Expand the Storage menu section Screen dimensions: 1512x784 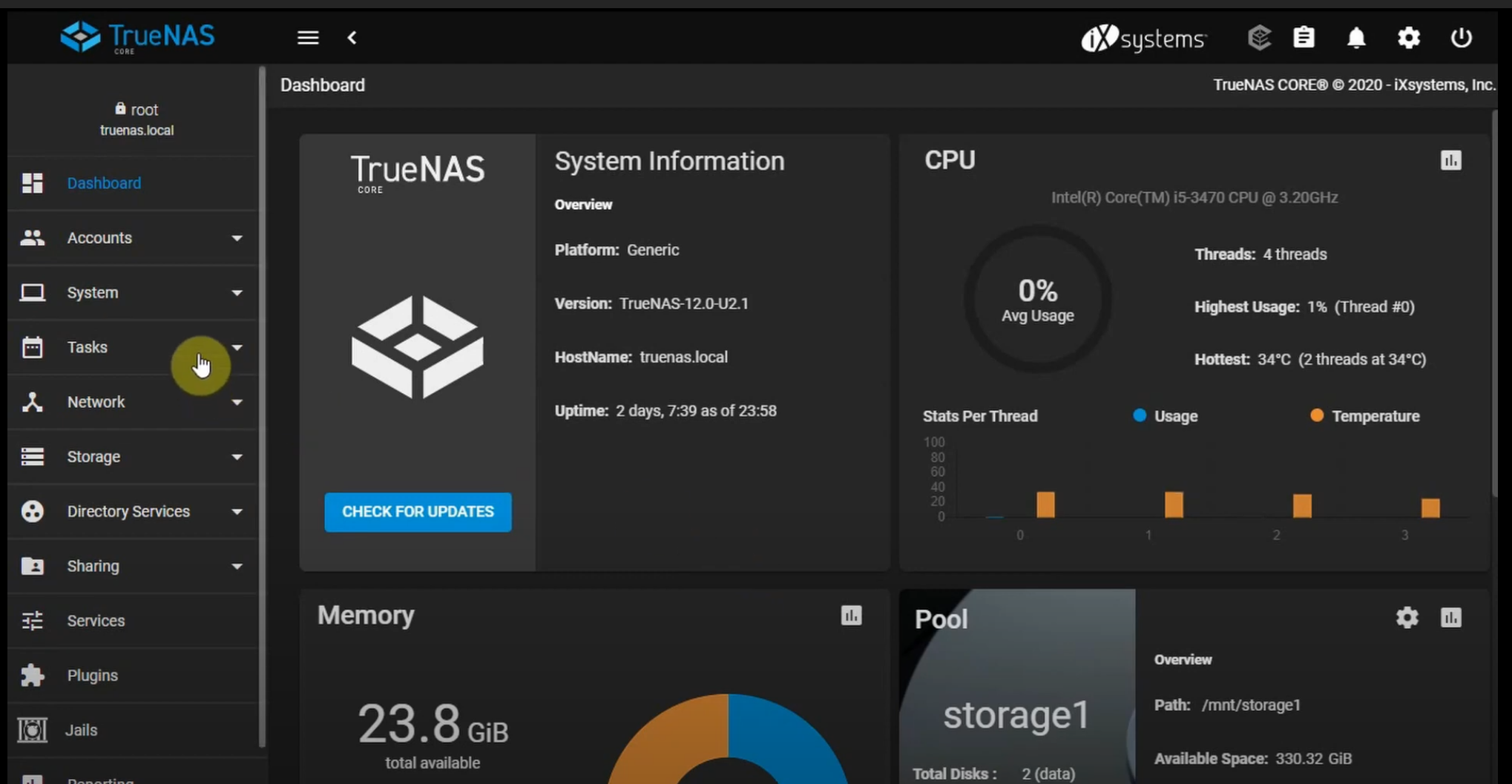(x=93, y=457)
